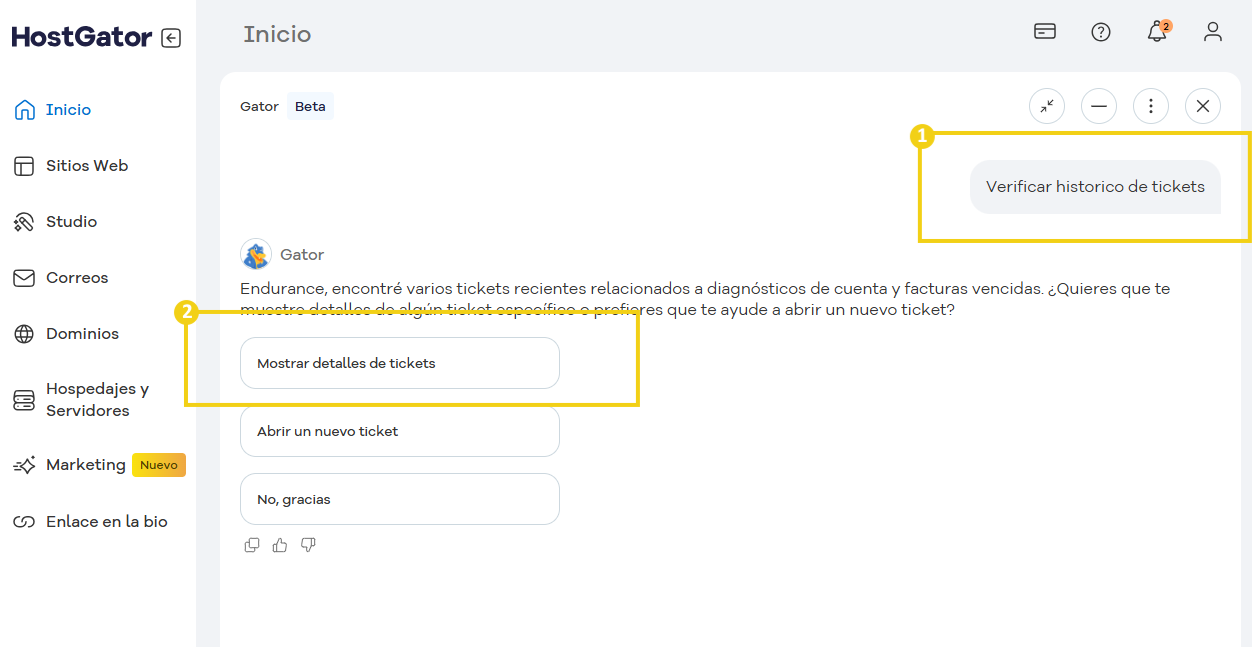
Task: Select the No, gracias reply
Action: pos(399,499)
